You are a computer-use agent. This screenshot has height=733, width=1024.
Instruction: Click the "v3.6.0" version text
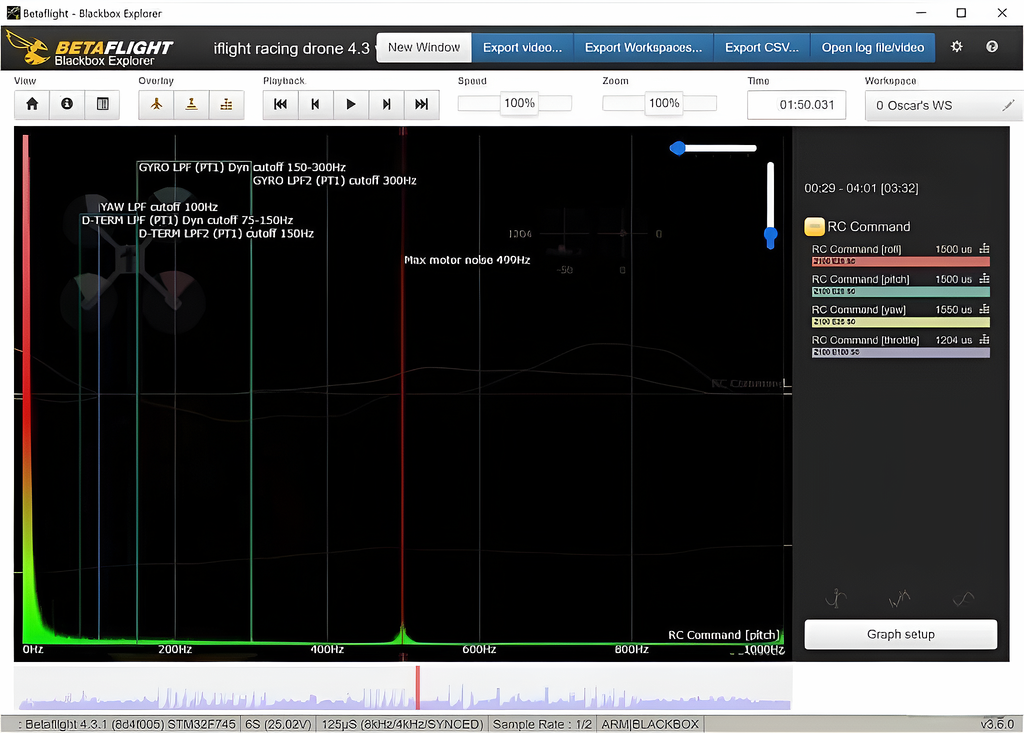997,725
